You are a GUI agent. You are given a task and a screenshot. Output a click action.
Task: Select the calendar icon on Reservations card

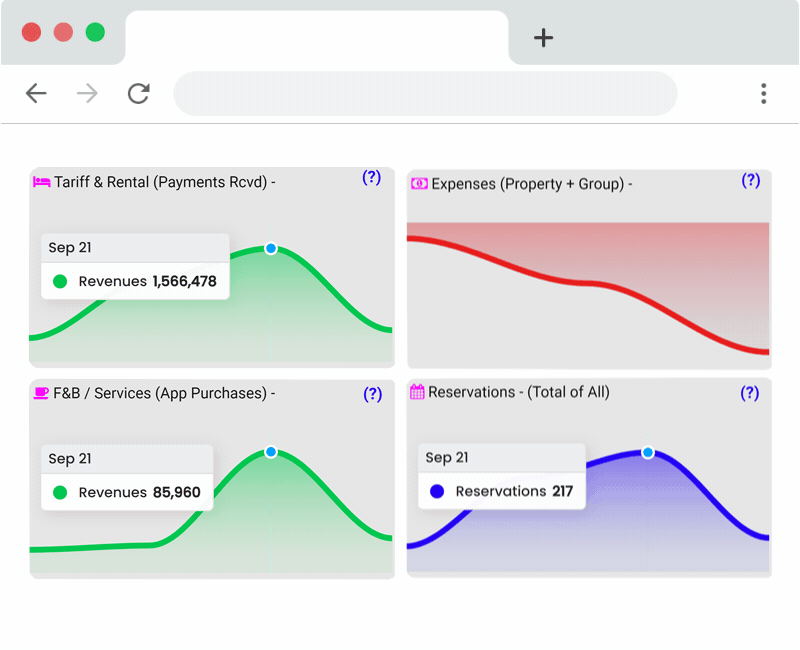point(419,392)
